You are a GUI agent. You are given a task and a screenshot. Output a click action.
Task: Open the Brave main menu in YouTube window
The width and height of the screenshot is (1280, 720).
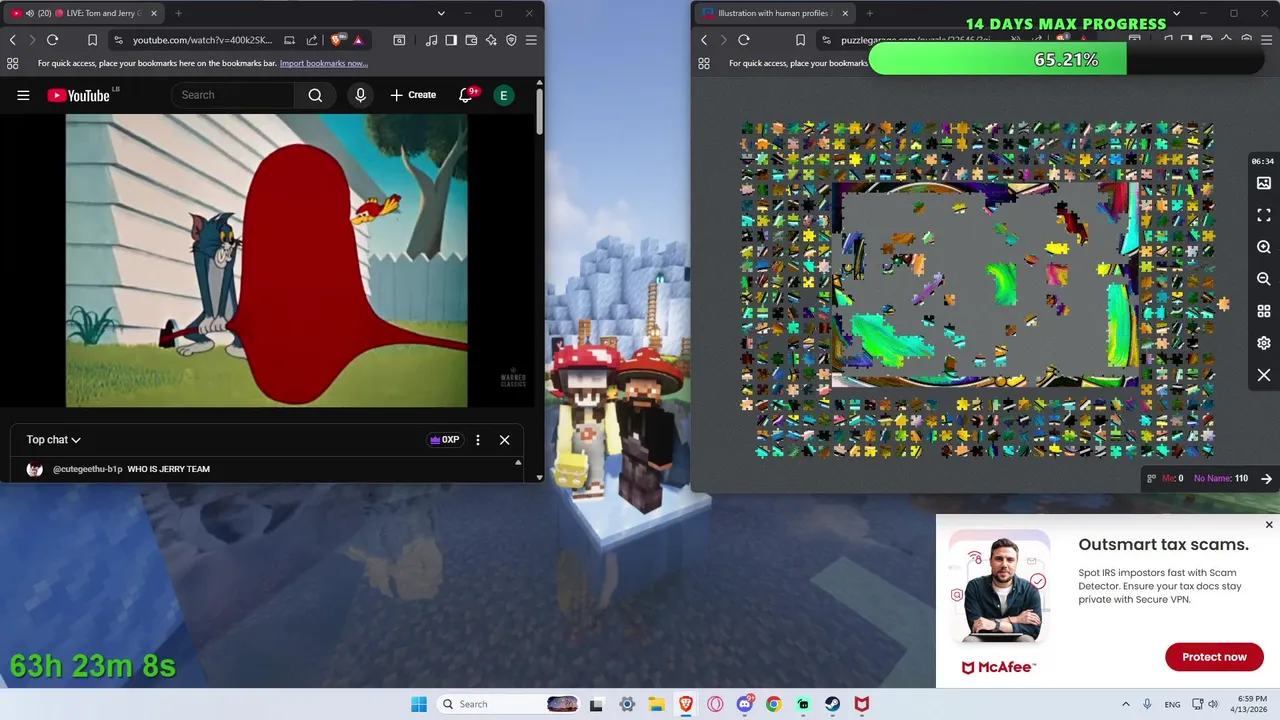click(x=531, y=40)
